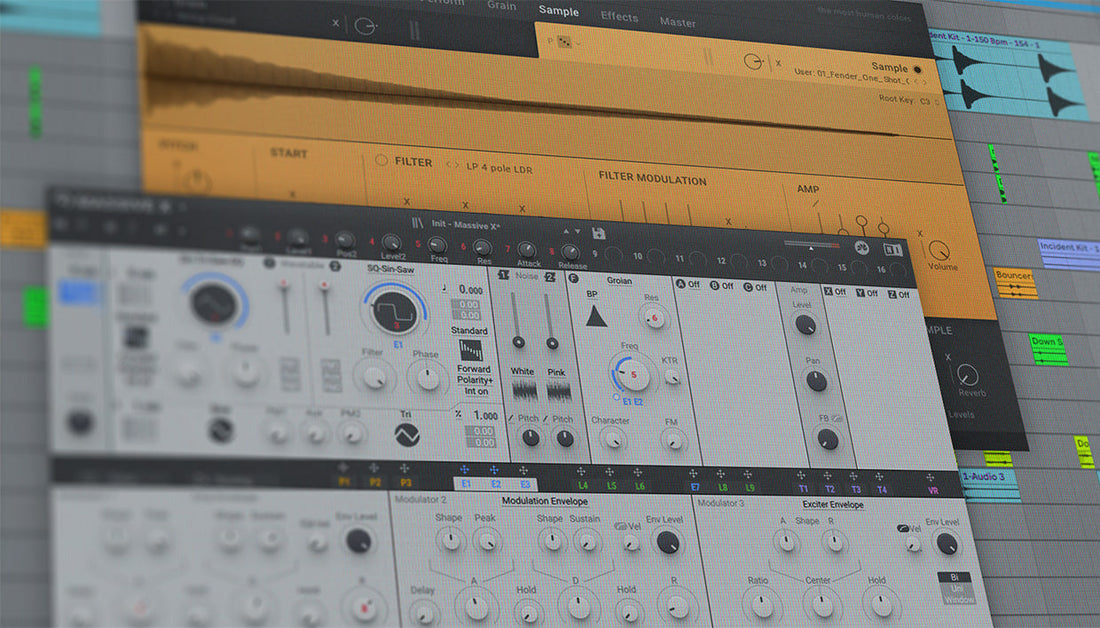
Task: Click the save preset floppy disk icon
Action: (598, 234)
